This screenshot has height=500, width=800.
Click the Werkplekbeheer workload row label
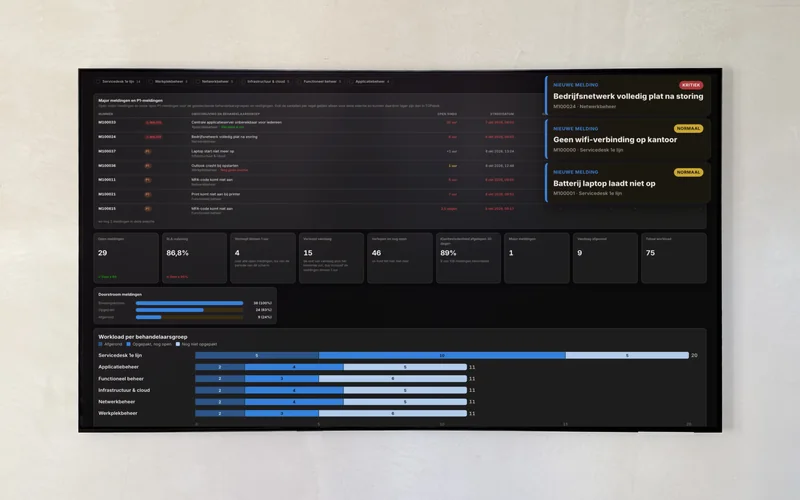click(x=118, y=413)
